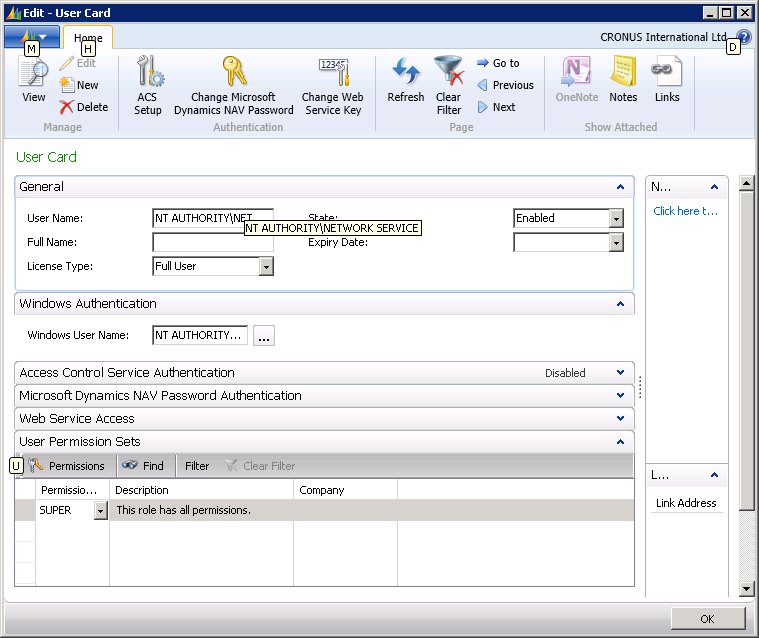759x638 pixels.
Task: Collapse the Windows Authentication section
Action: coord(620,304)
